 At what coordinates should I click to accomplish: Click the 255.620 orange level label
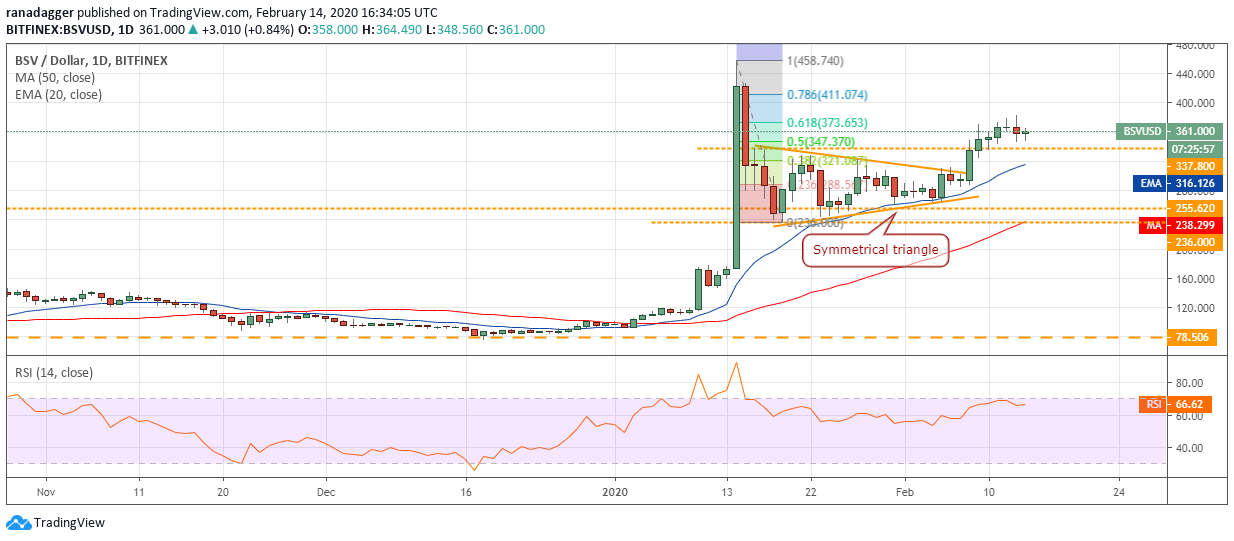tap(1195, 209)
